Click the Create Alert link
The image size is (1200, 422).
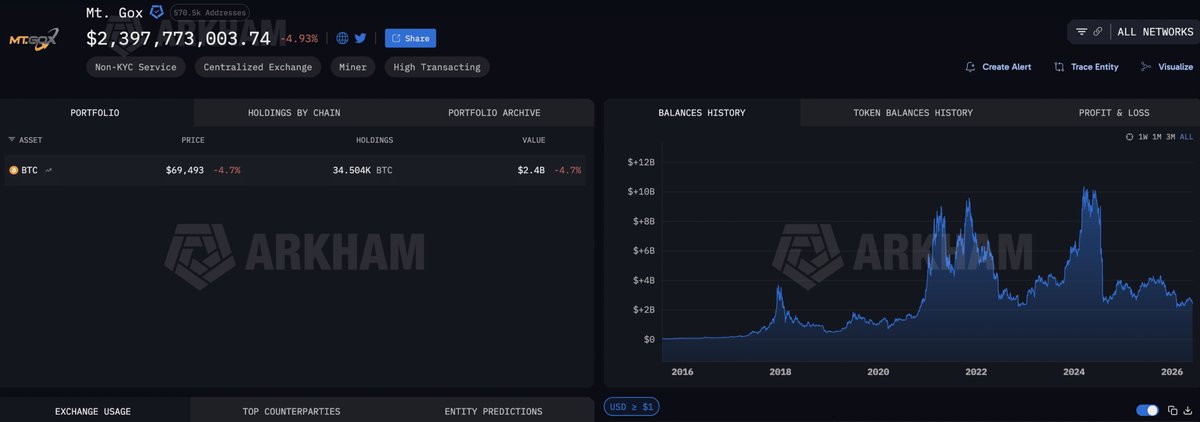[x=997, y=67]
